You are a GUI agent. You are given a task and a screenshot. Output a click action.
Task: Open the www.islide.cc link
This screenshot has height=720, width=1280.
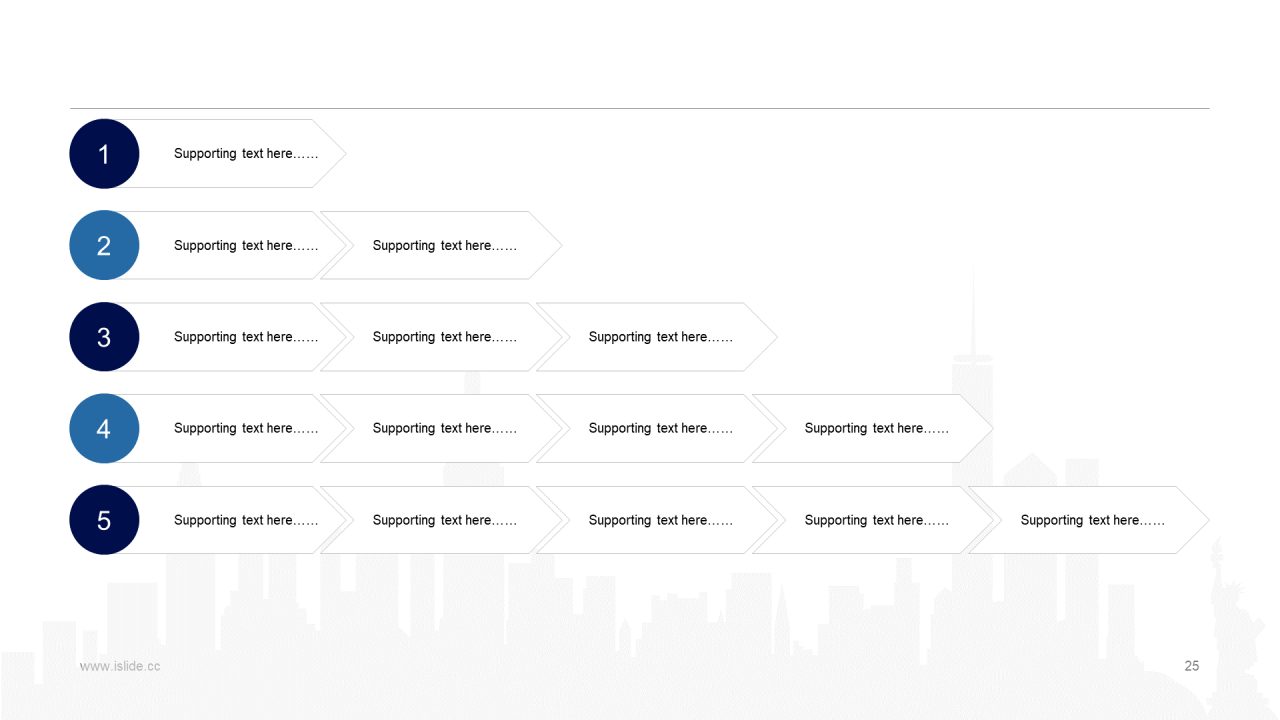(x=120, y=666)
